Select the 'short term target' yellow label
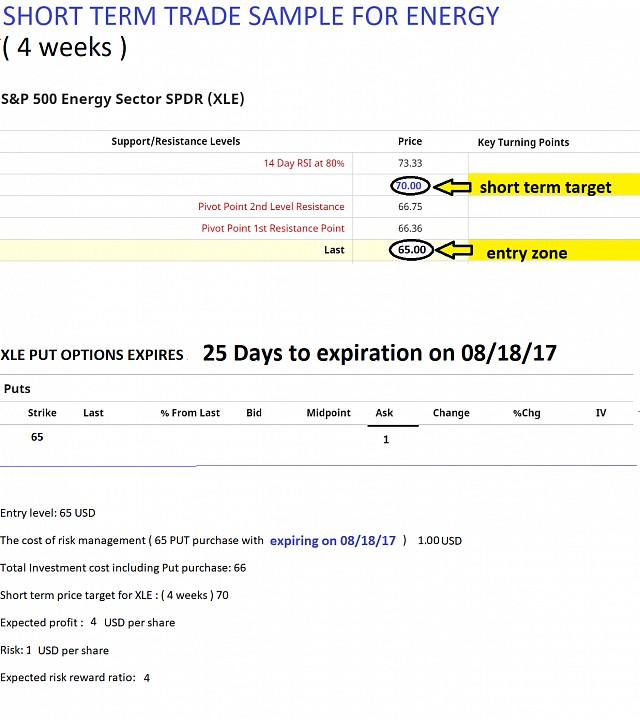 pyautogui.click(x=545, y=187)
